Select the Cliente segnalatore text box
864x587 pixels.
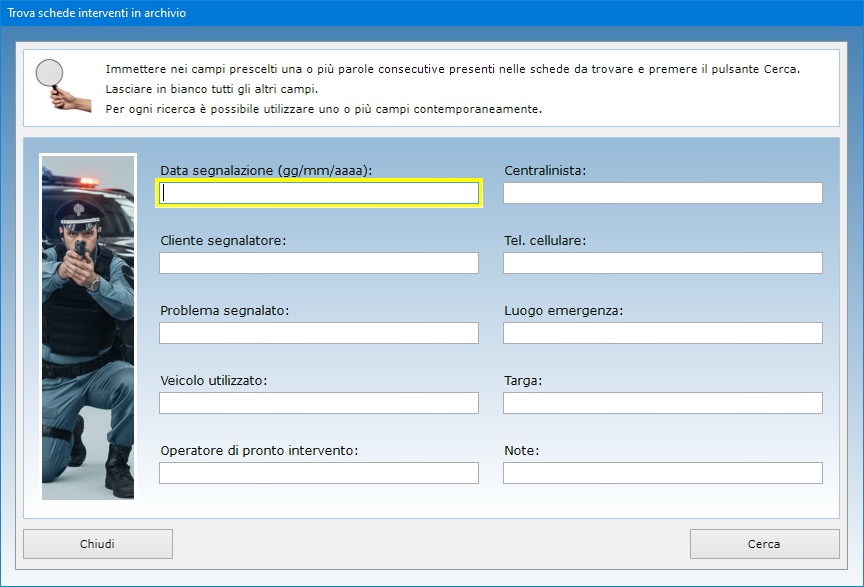coord(319,263)
